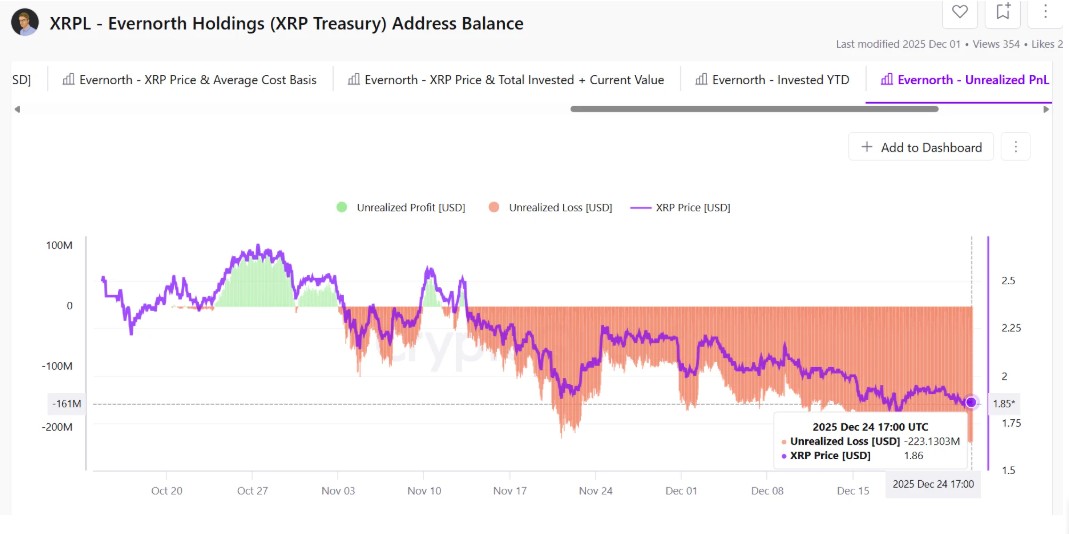Toggle the Unrealized Profit [USD] legend series

click(x=400, y=208)
